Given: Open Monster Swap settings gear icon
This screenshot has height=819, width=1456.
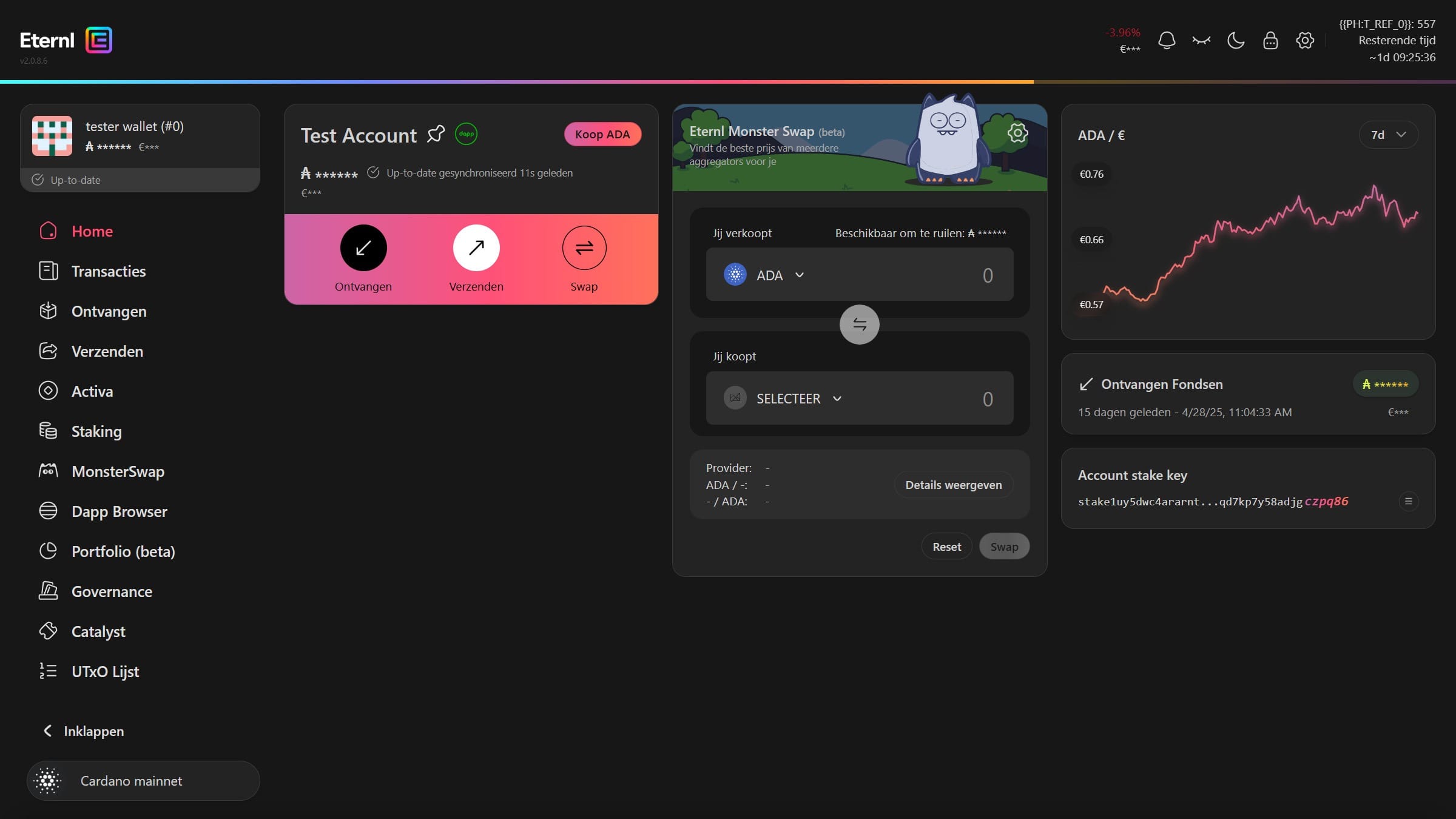Looking at the screenshot, I should coord(1017,133).
